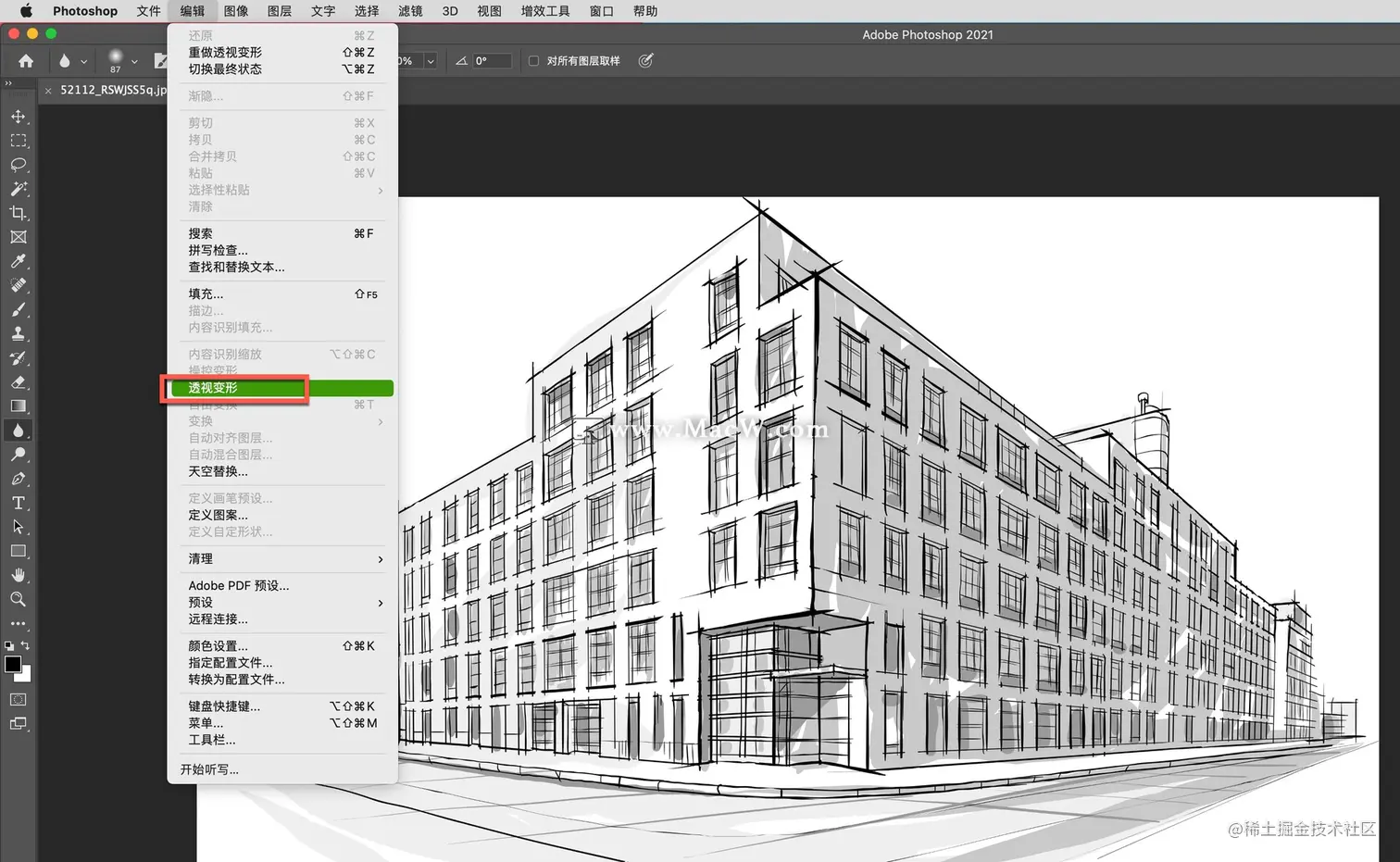Select the Rectangle shape tool
Screen dimensions: 1400x862
(x=19, y=551)
